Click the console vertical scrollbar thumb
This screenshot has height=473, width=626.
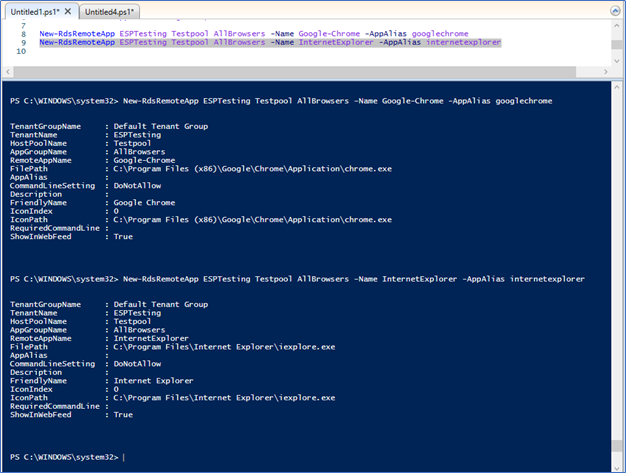click(x=616, y=445)
